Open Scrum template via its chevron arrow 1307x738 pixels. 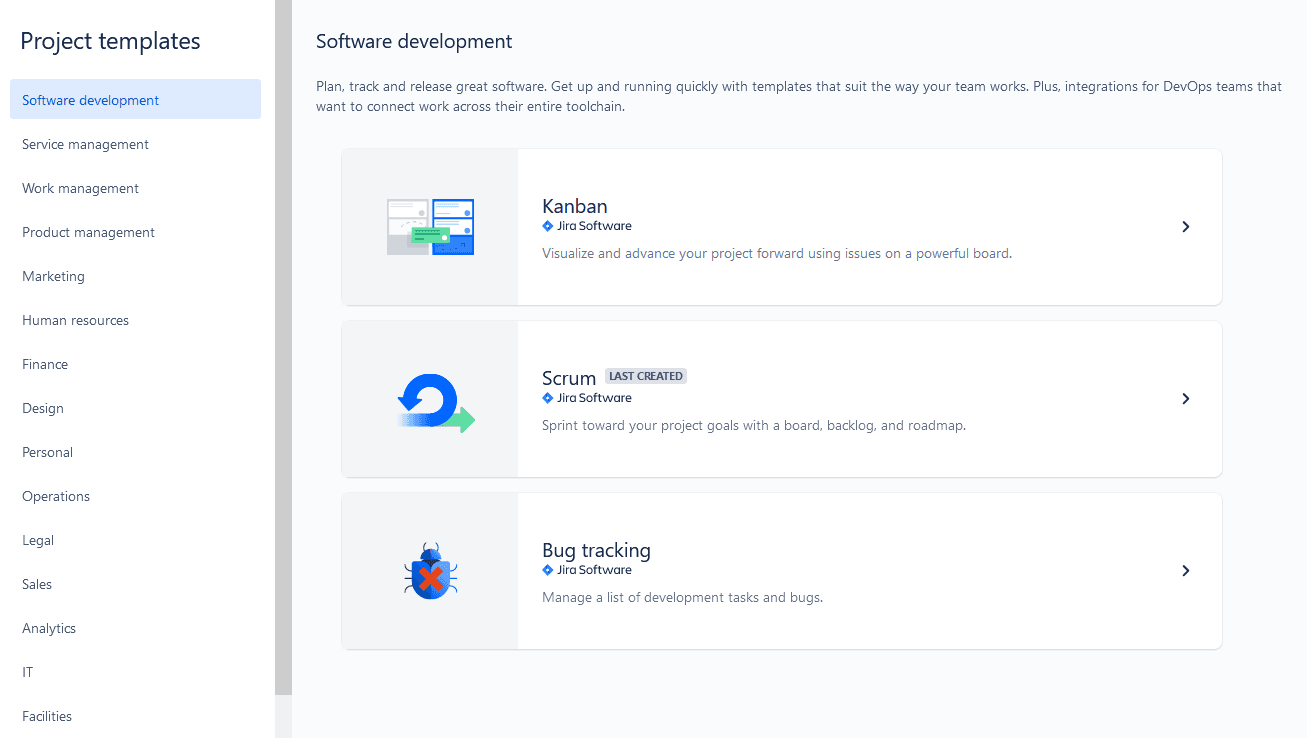point(1186,399)
